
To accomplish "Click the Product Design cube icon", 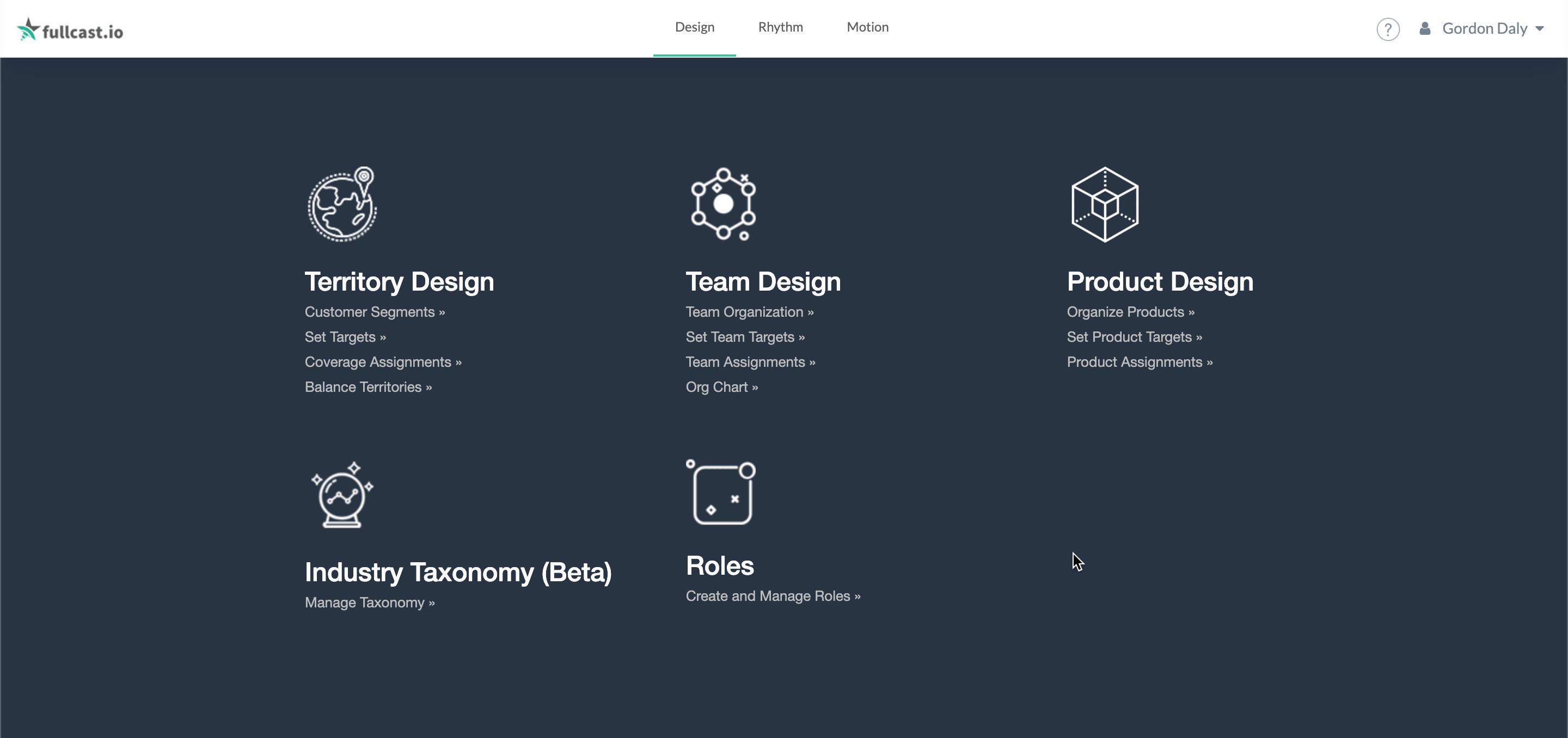I will (1105, 205).
